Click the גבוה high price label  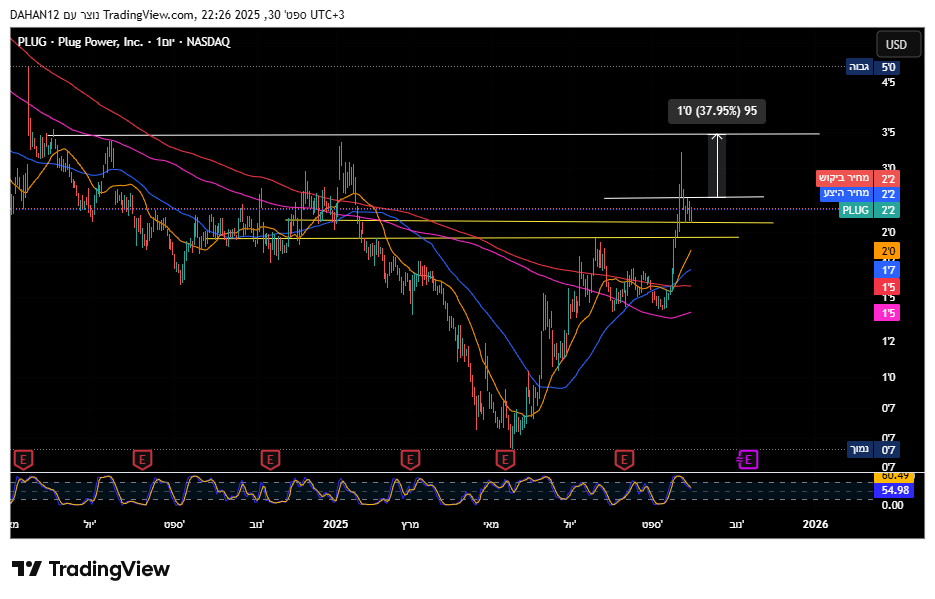tap(873, 67)
